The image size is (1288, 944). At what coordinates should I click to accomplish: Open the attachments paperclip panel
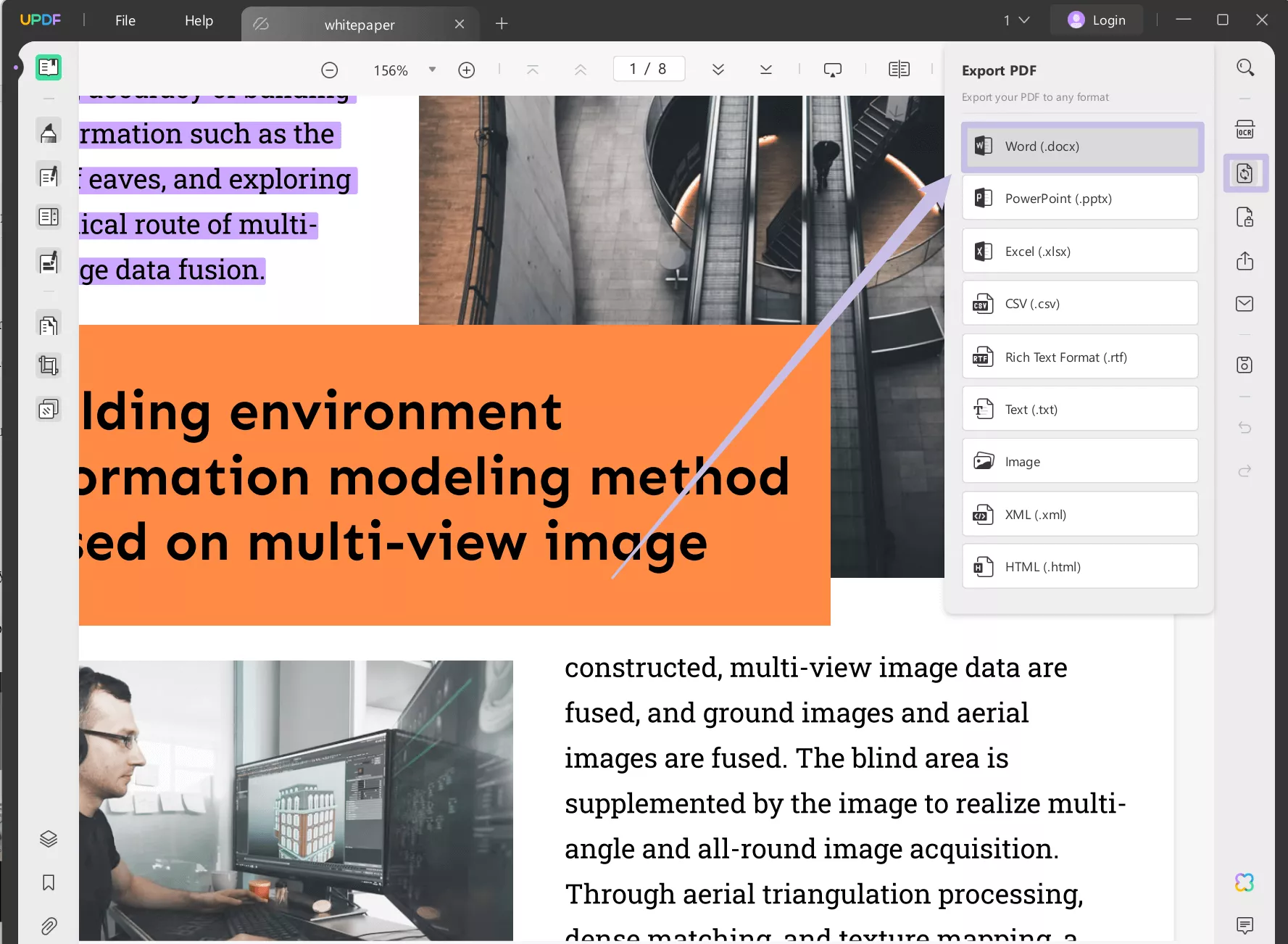49,926
